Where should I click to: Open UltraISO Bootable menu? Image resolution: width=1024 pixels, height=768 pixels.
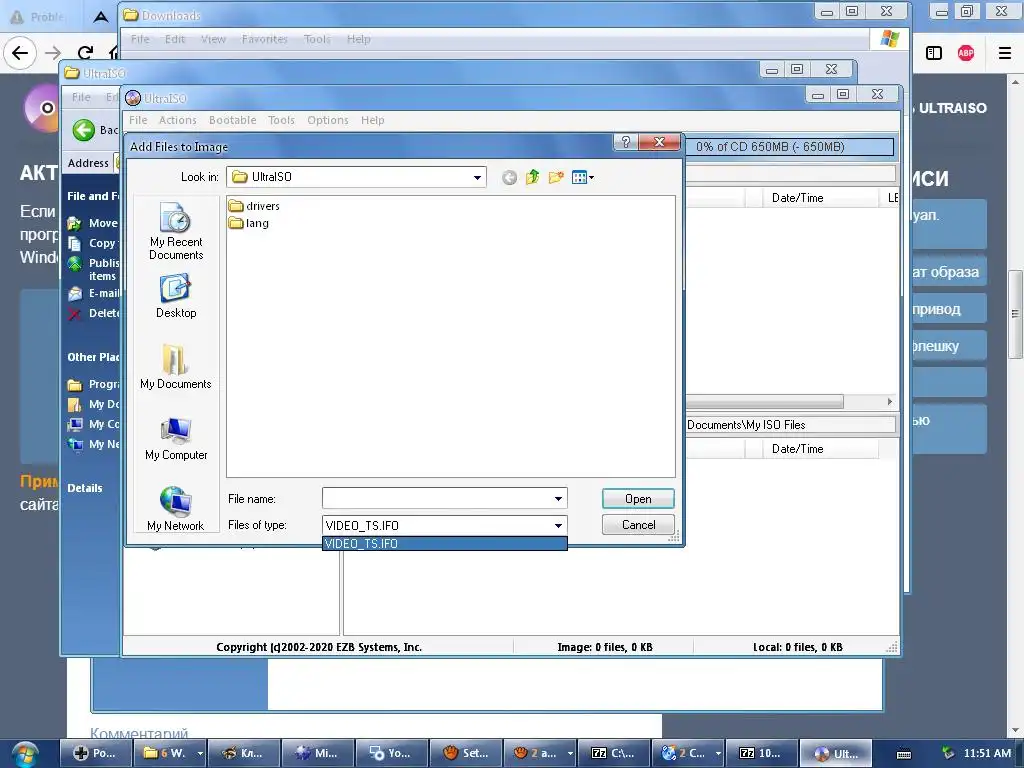(232, 120)
